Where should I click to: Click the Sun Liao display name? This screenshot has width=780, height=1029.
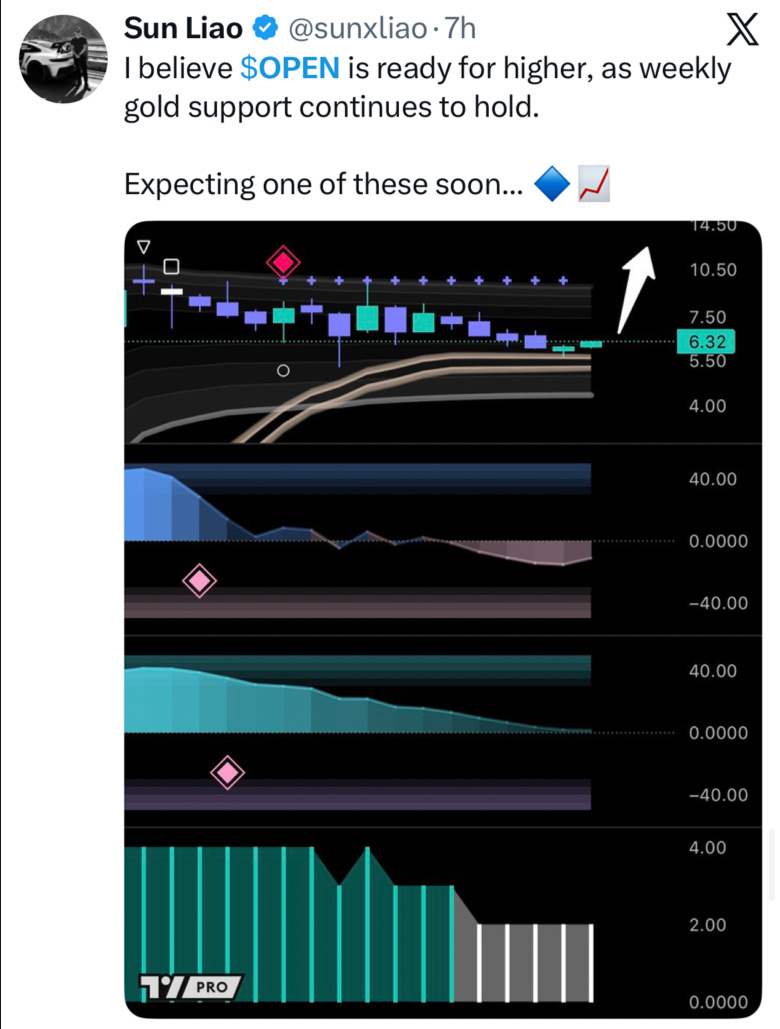click(183, 28)
